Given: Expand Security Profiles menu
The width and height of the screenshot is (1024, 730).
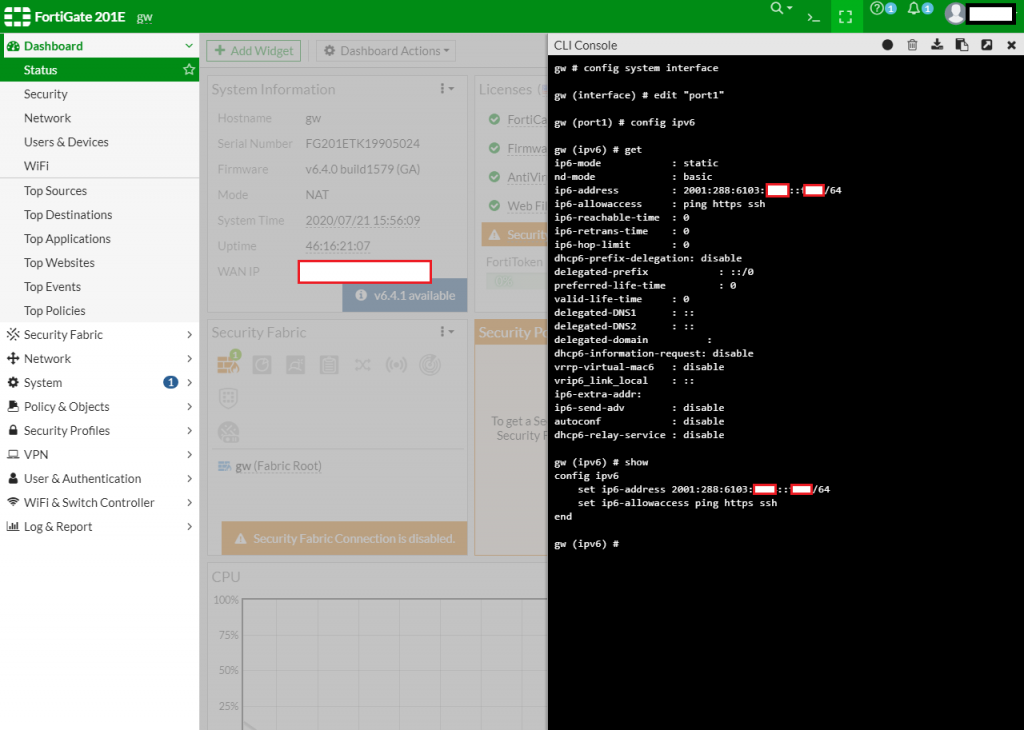Looking at the screenshot, I should pyautogui.click(x=99, y=431).
